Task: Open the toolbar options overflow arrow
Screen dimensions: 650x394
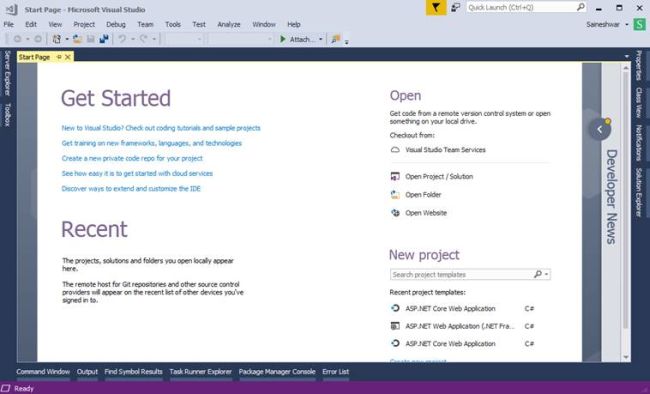Action: tap(347, 41)
